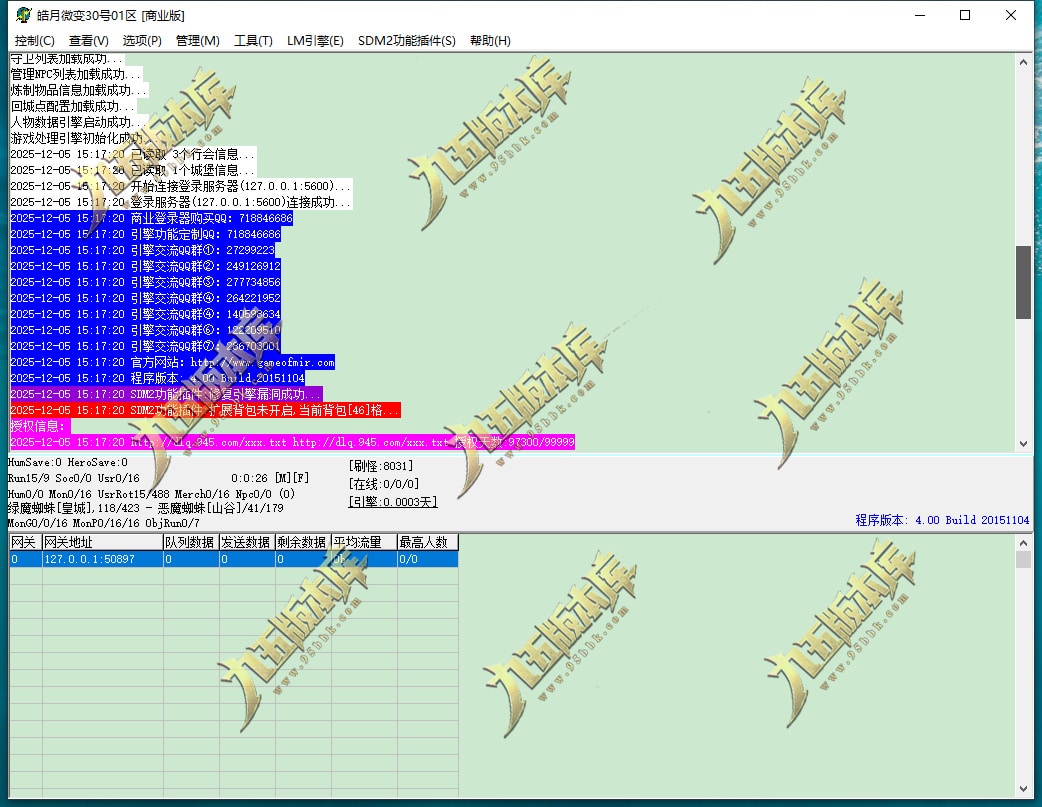Open the 管理(M) menu
This screenshot has height=807, width=1042.
pos(197,41)
